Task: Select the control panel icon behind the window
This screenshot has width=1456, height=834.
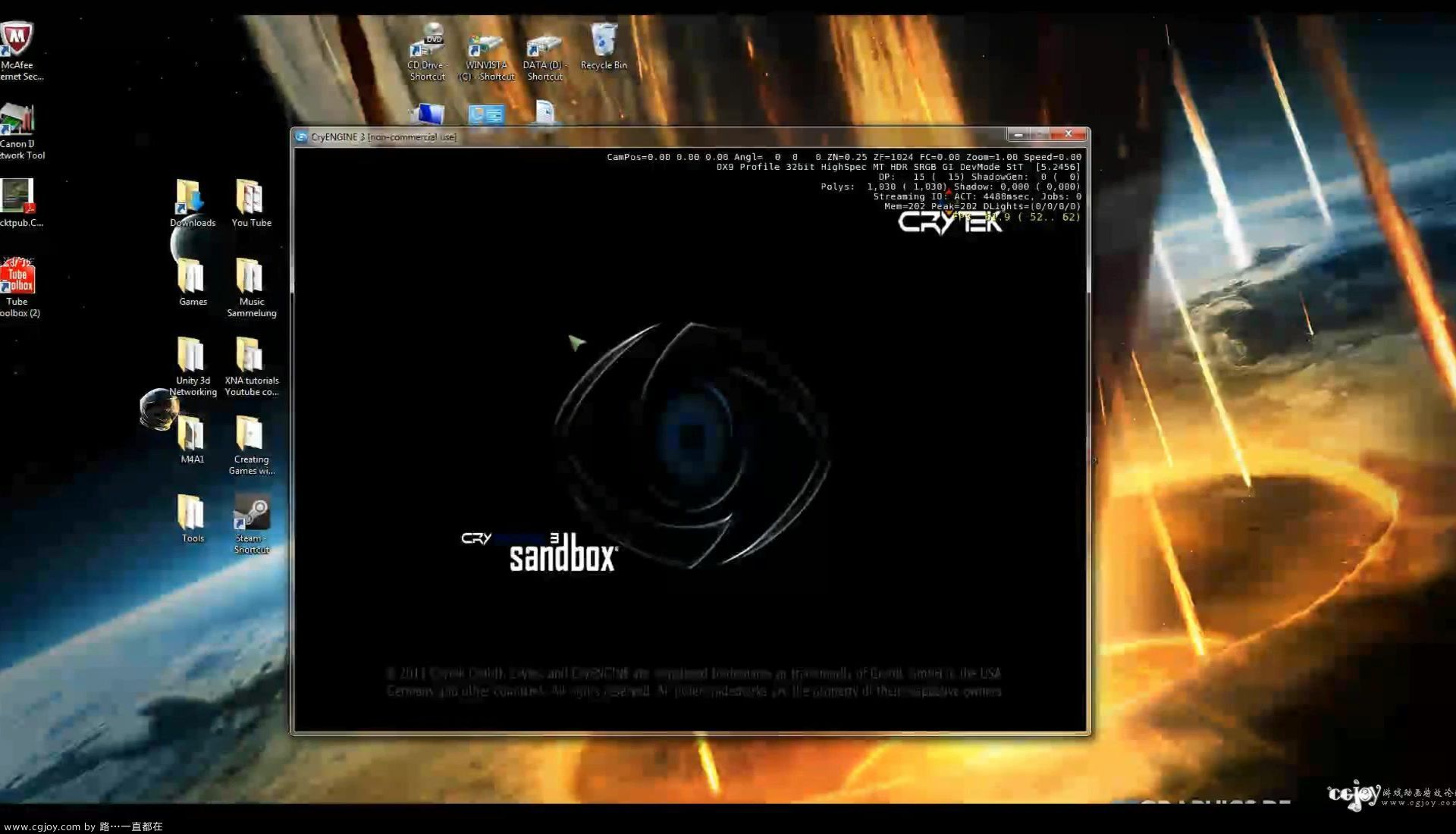Action: 485,114
